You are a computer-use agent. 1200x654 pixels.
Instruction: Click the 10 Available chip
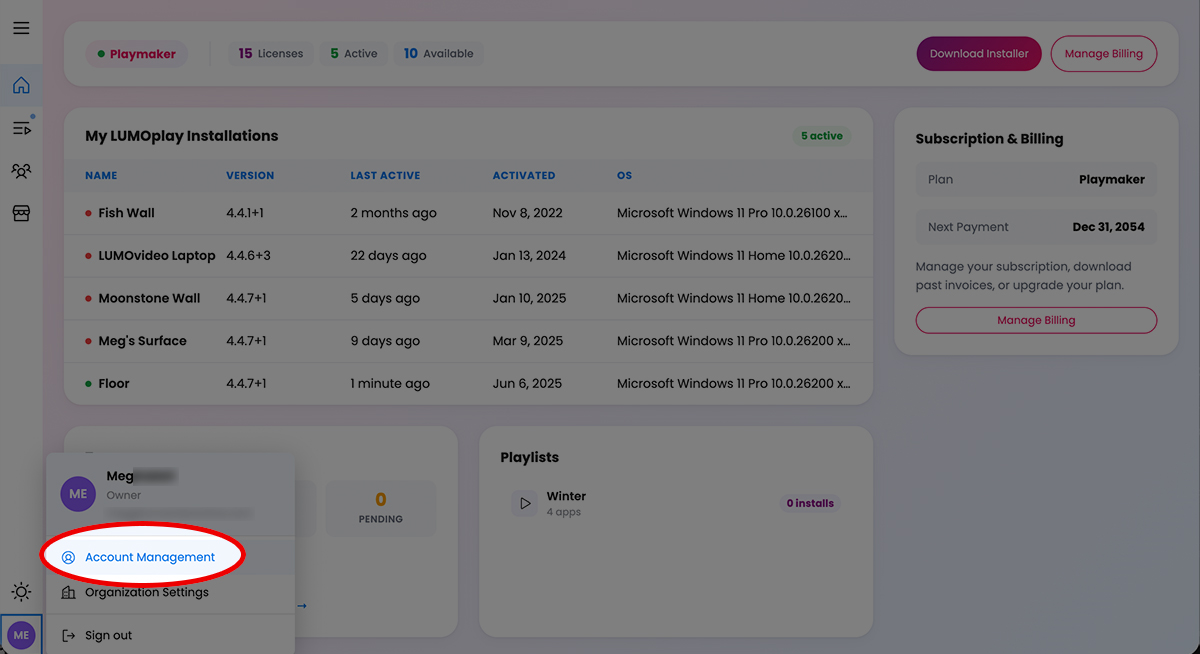coord(438,54)
